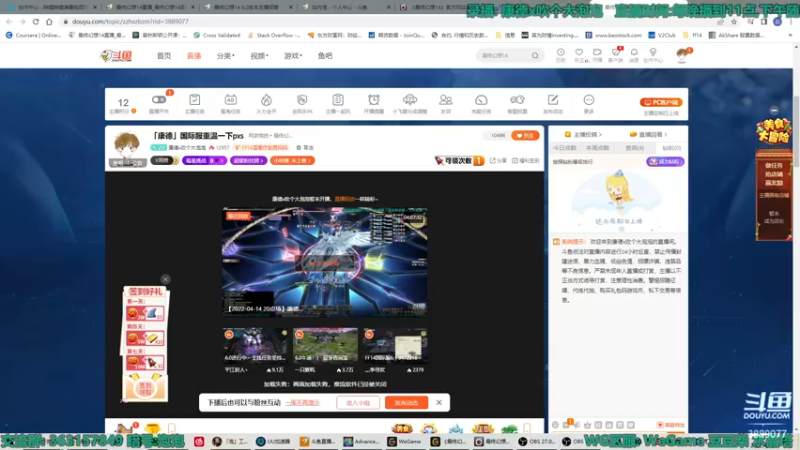Image resolution: width=800 pixels, height=450 pixels.
Task: Open the history clock icon
Action: coord(560,53)
